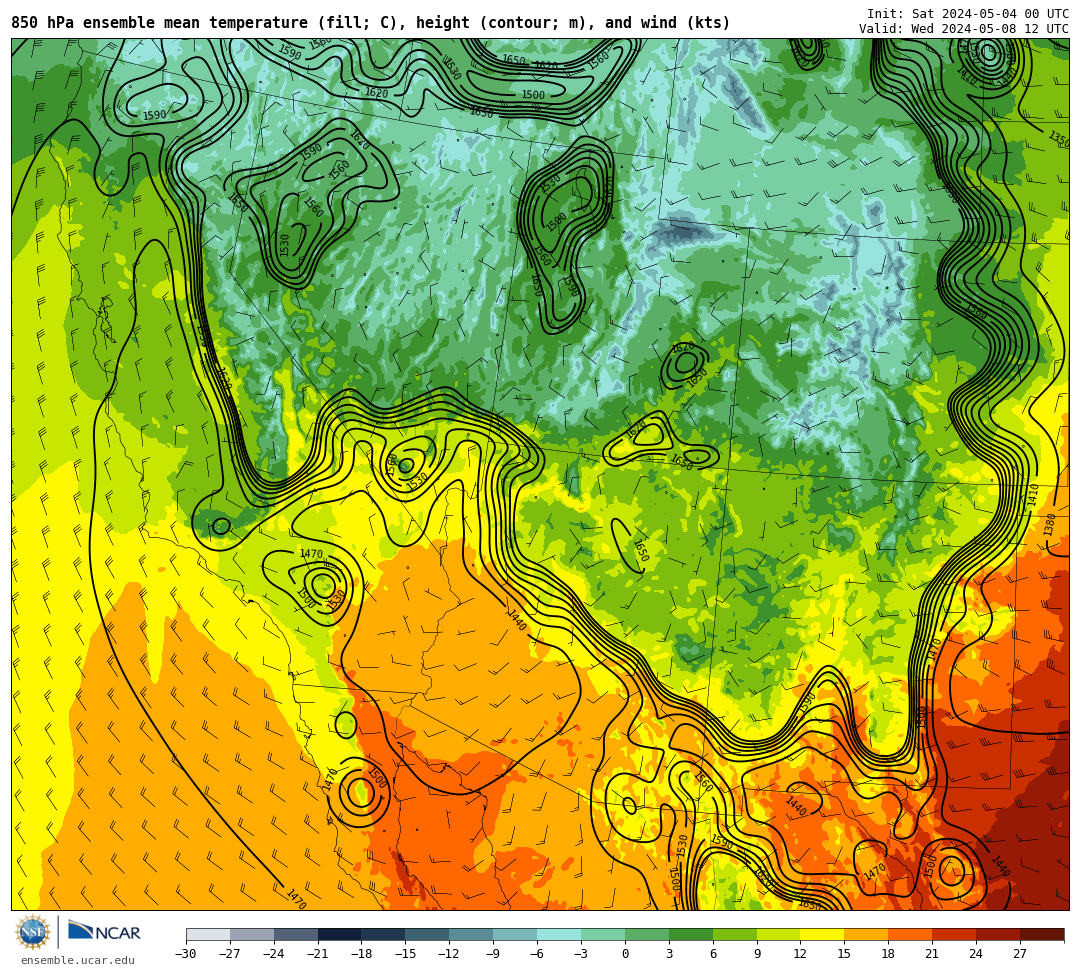Click the 1470 contour label at bottom left

[296, 898]
